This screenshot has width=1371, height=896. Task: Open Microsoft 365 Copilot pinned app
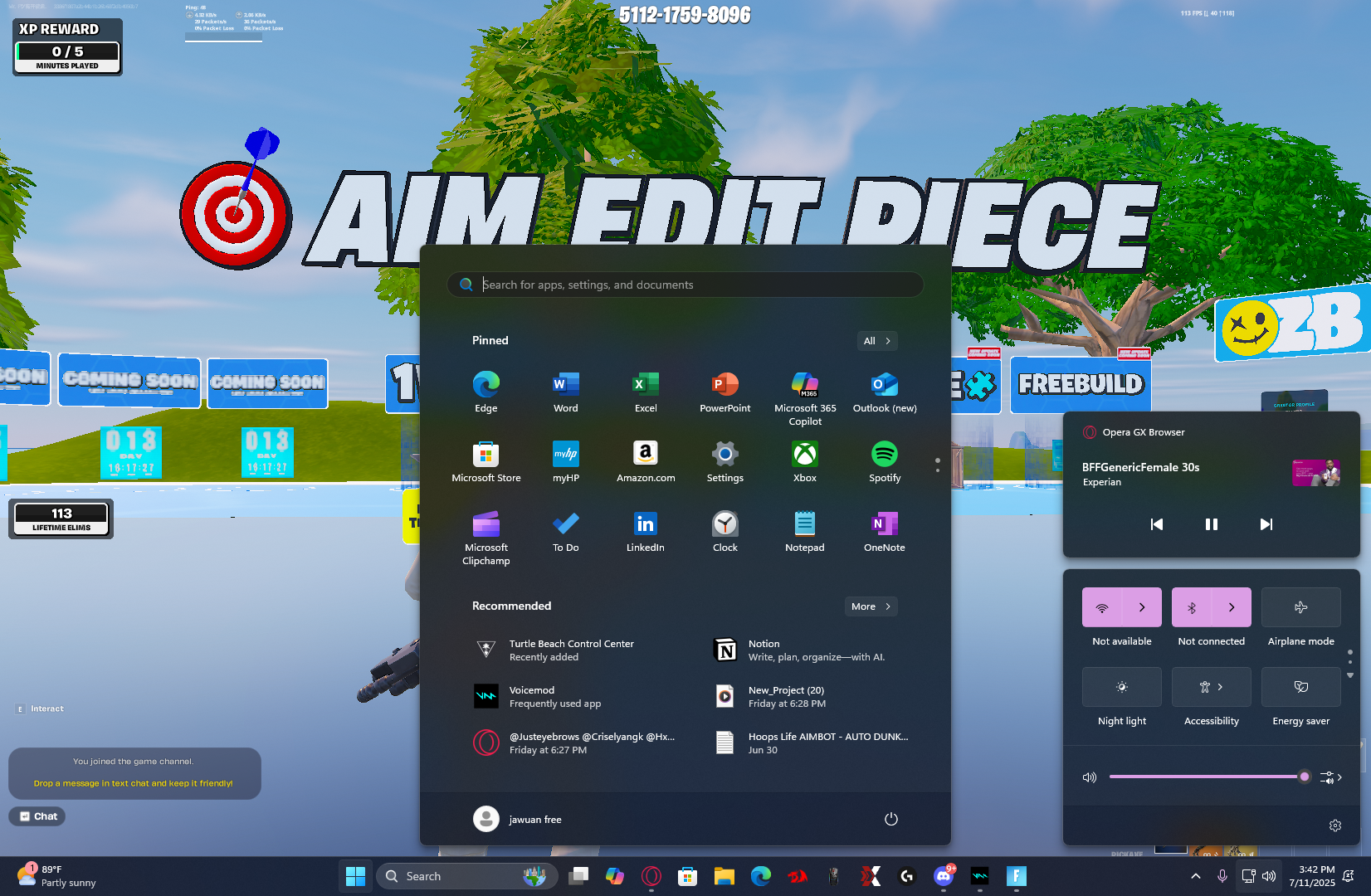pyautogui.click(x=805, y=398)
